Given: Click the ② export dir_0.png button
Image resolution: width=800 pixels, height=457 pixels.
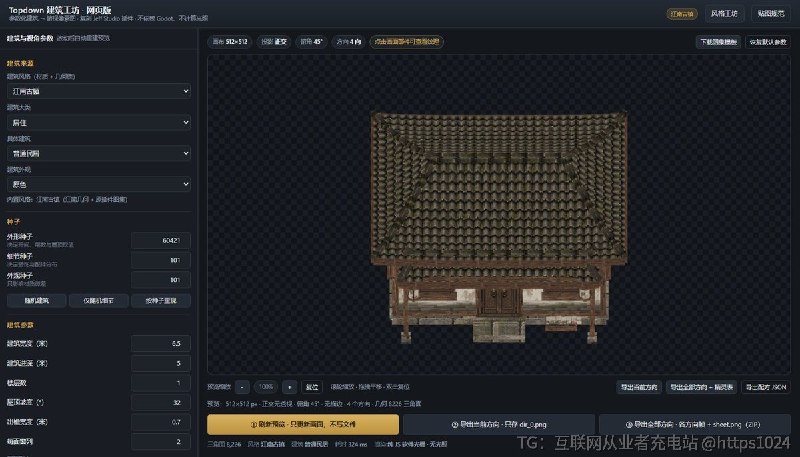Looking at the screenshot, I should pos(499,424).
